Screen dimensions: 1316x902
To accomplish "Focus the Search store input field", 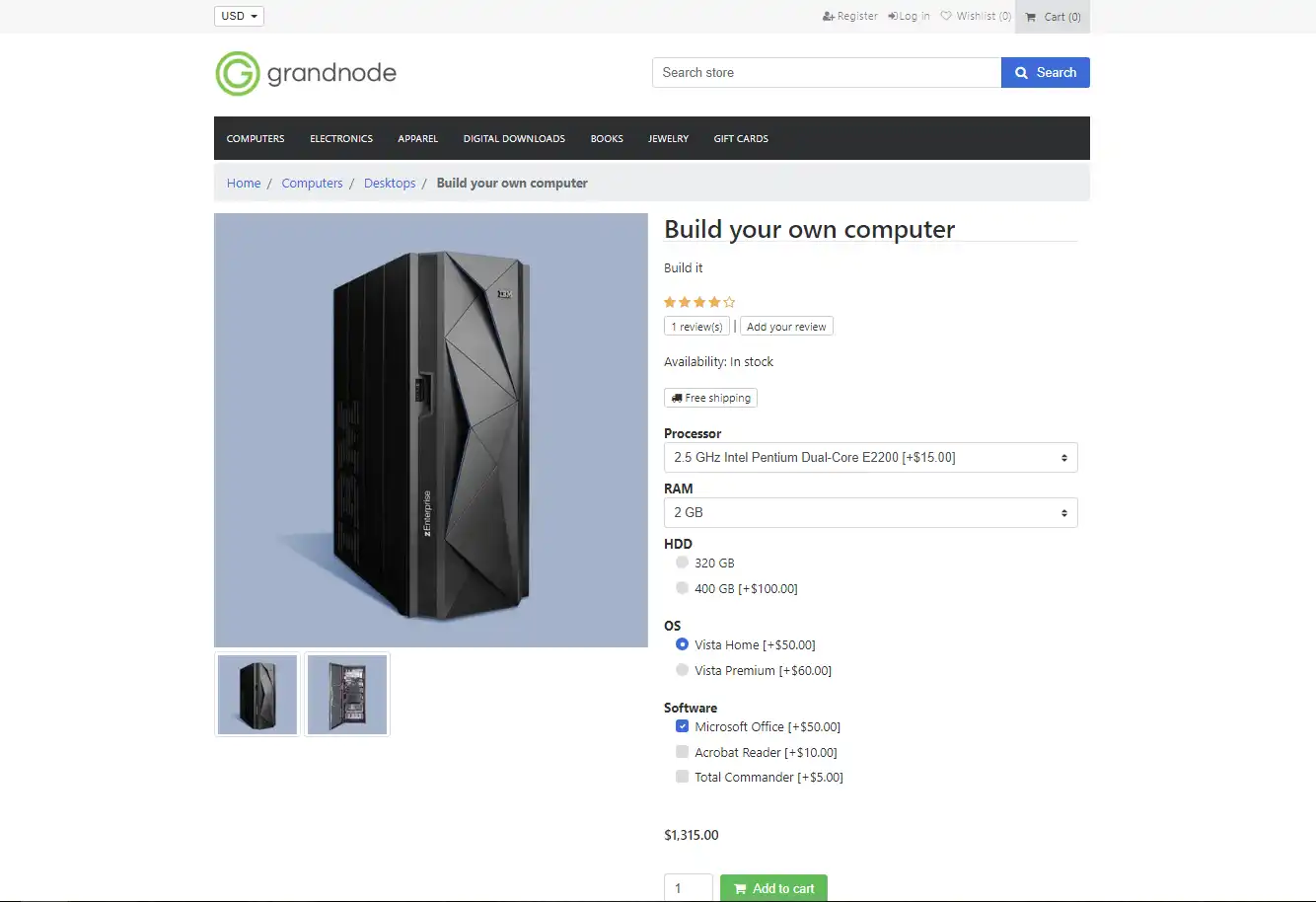I will pyautogui.click(x=827, y=73).
